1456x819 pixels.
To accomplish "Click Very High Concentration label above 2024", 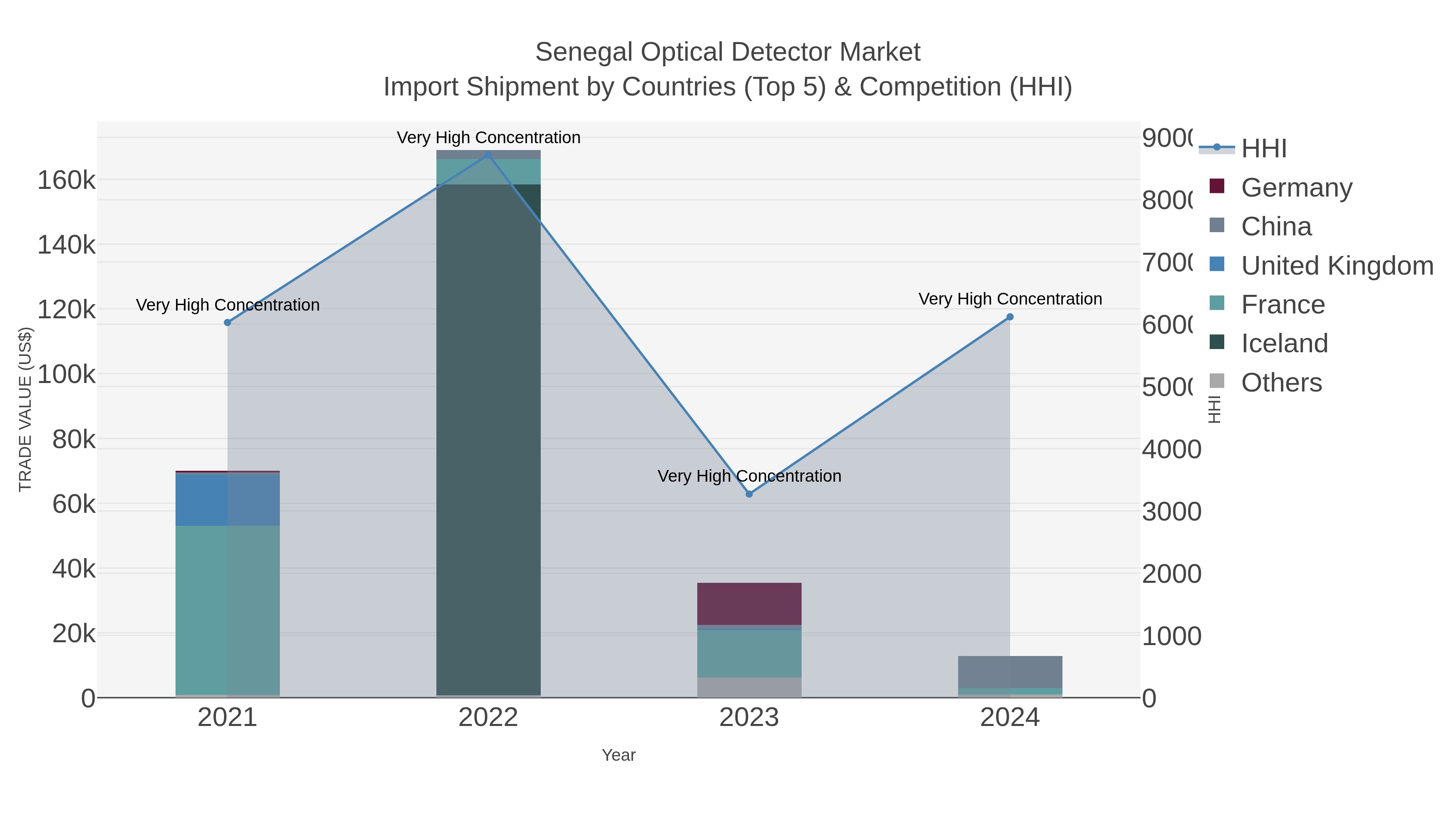I will 1010,298.
